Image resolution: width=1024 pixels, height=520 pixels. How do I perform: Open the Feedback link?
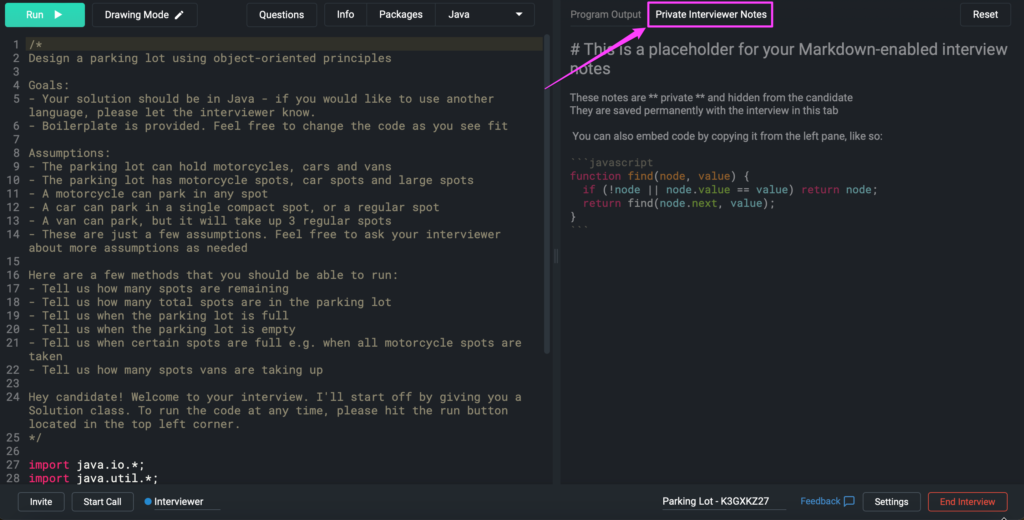pos(820,501)
